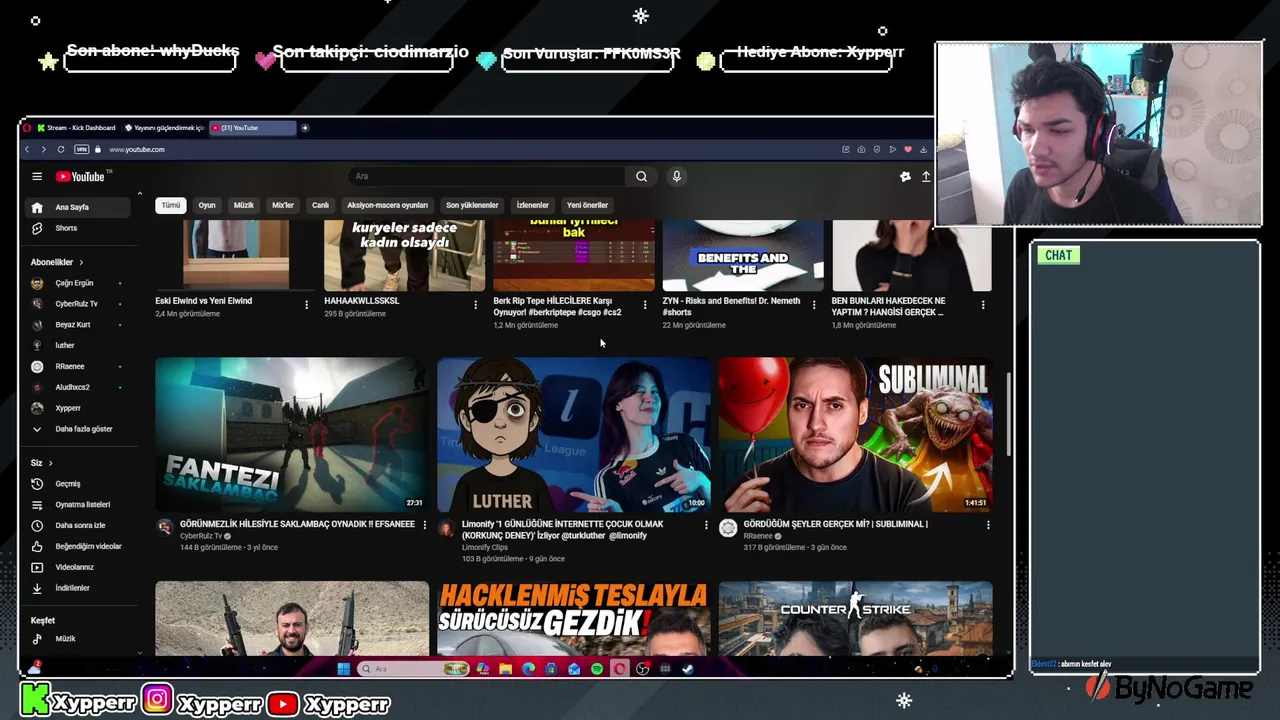Click the search magnifier button

[x=641, y=177]
